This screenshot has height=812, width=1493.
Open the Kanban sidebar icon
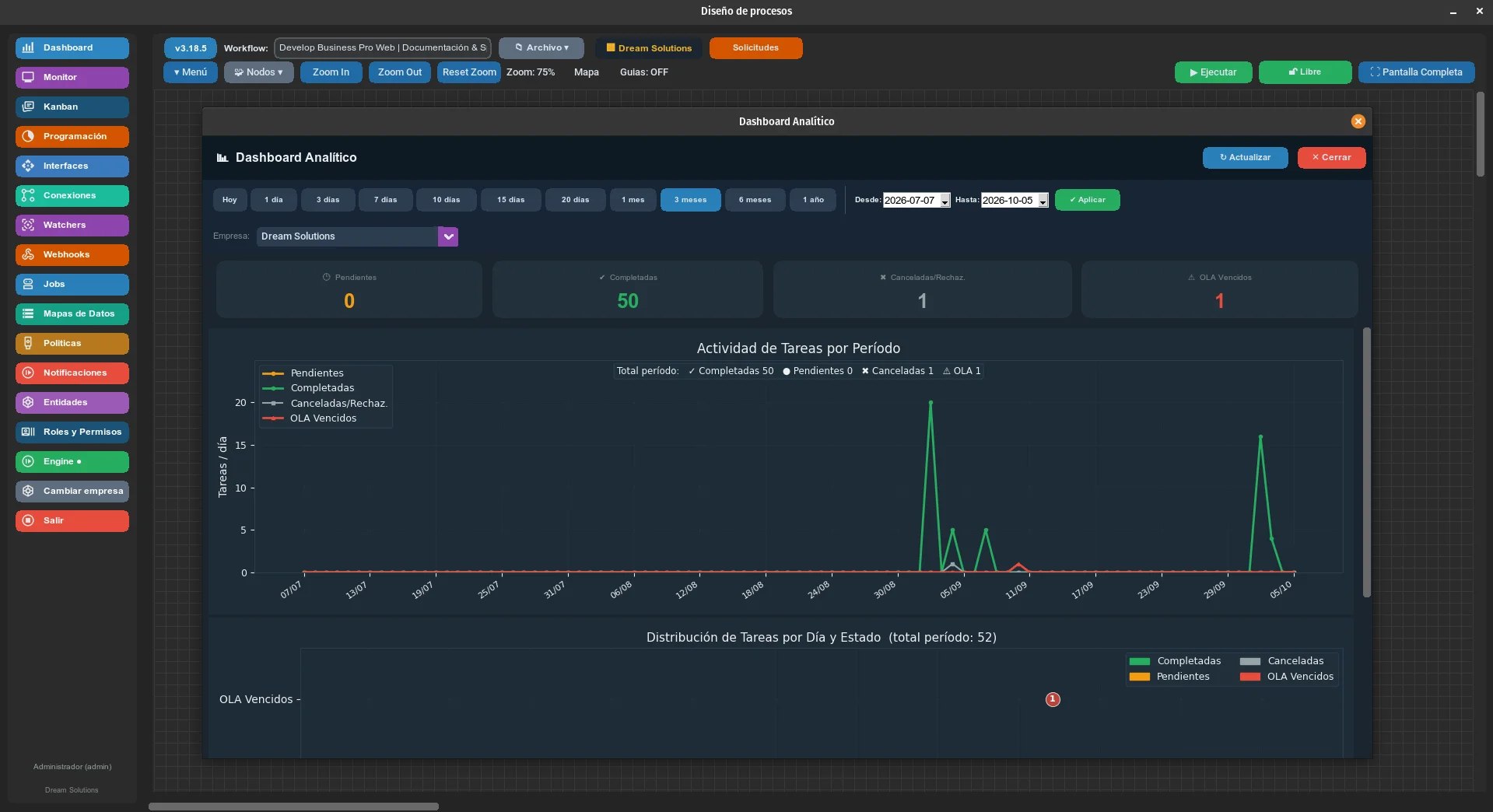28,107
